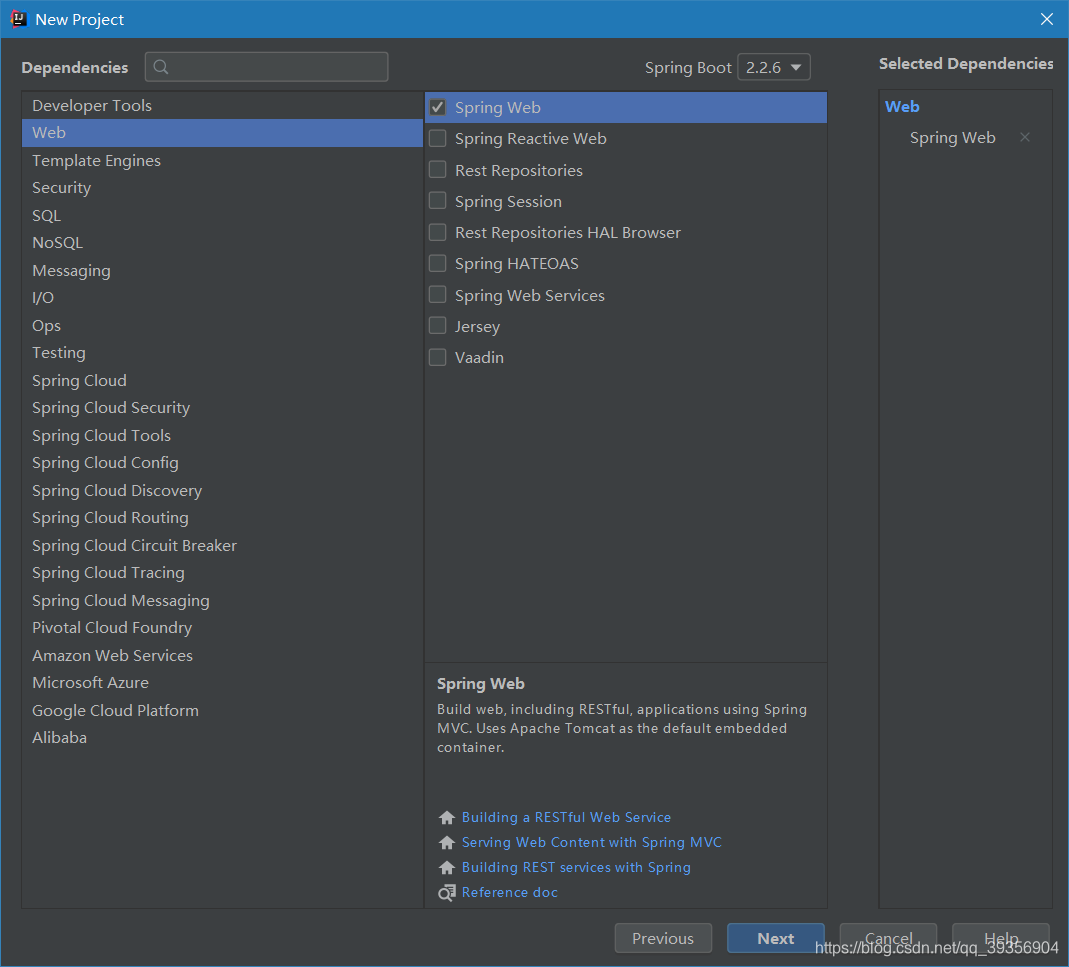Select the Developer Tools category

(222, 106)
